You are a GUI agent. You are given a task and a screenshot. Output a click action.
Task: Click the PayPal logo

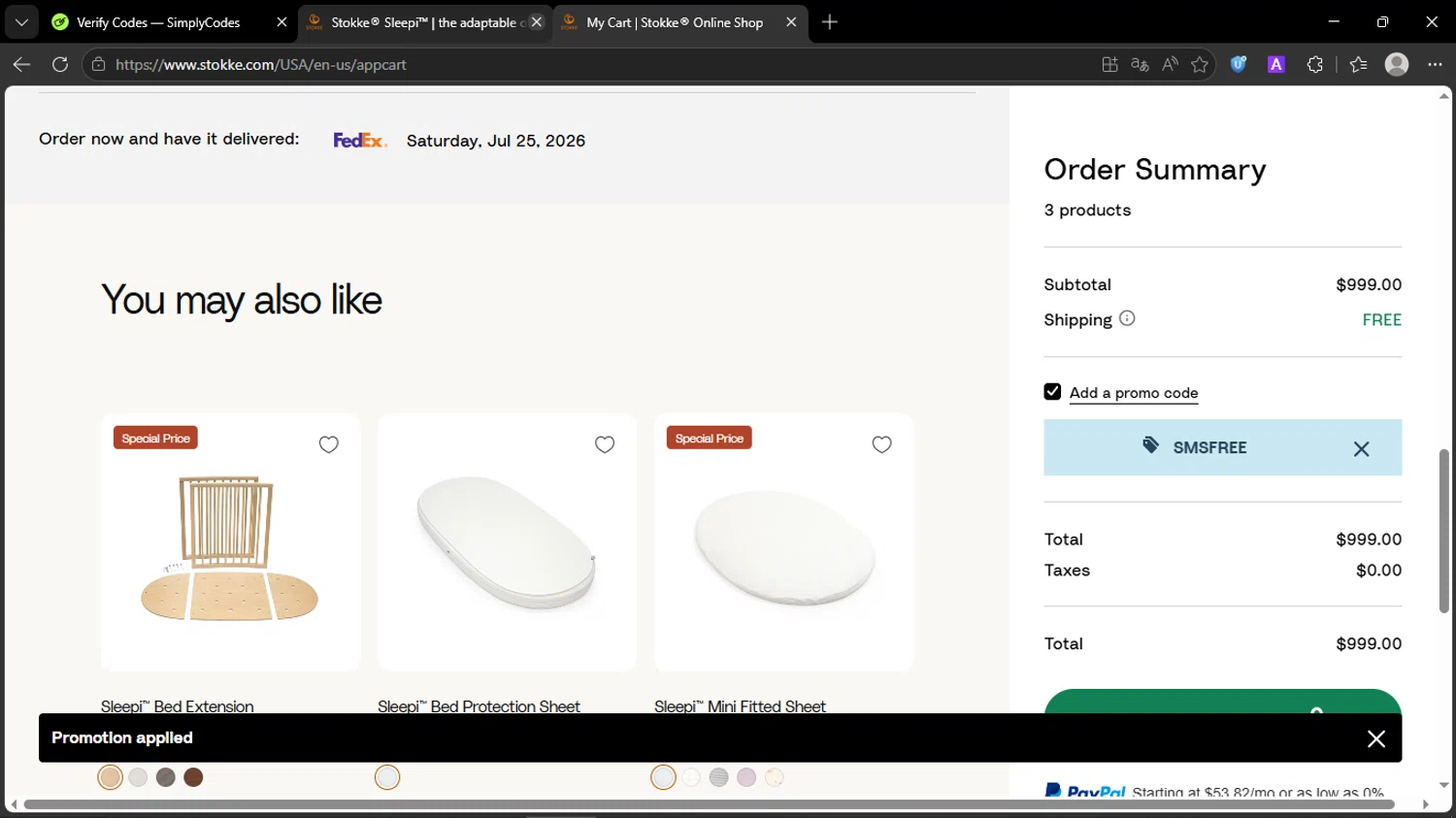[x=1085, y=792]
